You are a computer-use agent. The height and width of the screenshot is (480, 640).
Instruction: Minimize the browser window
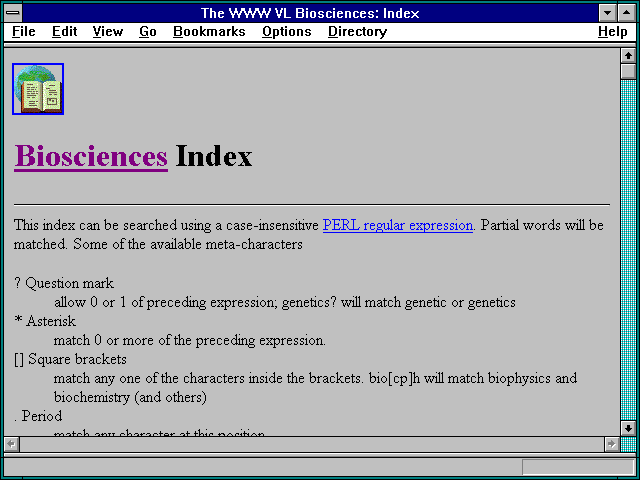tap(607, 13)
